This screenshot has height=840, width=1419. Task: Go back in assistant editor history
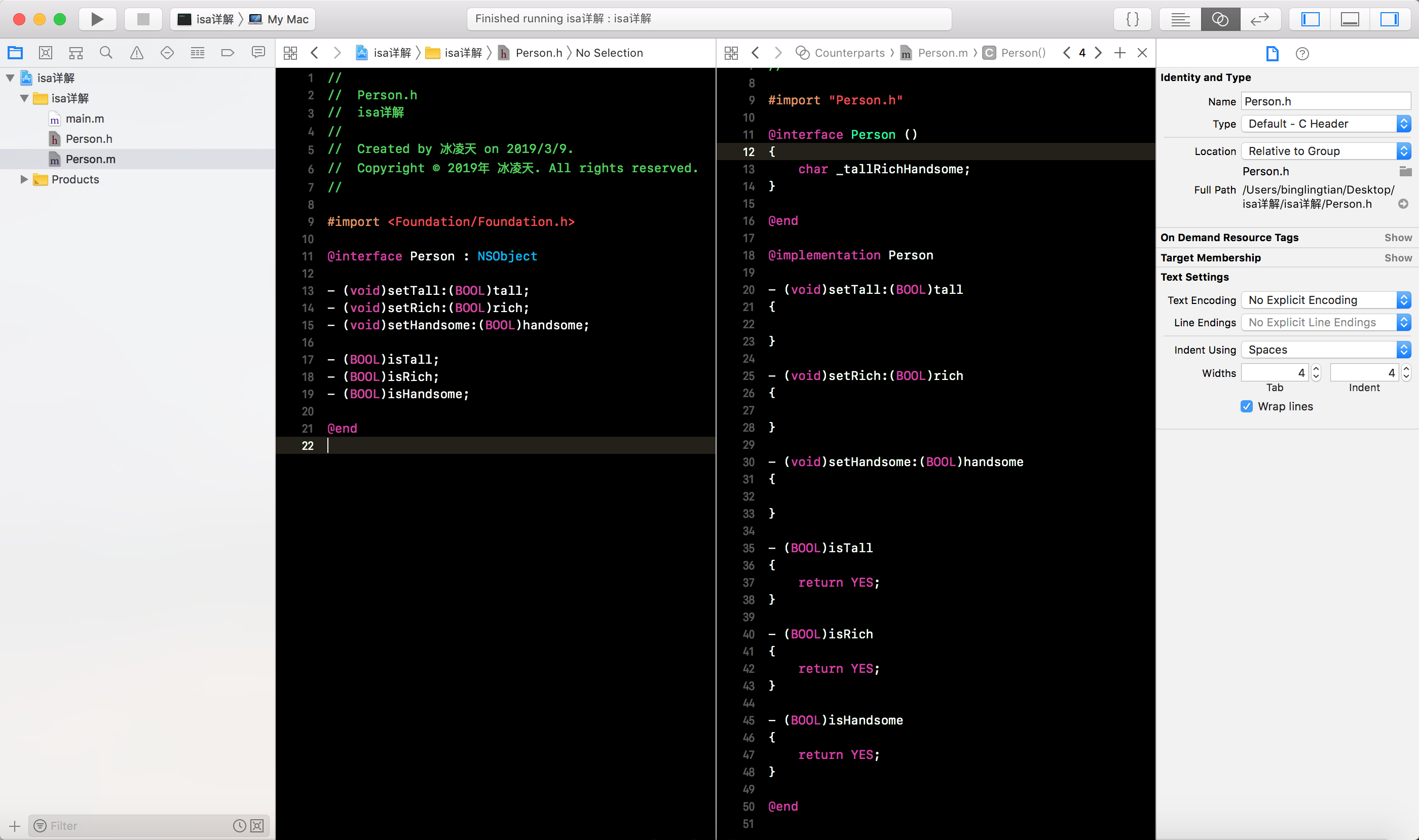756,53
